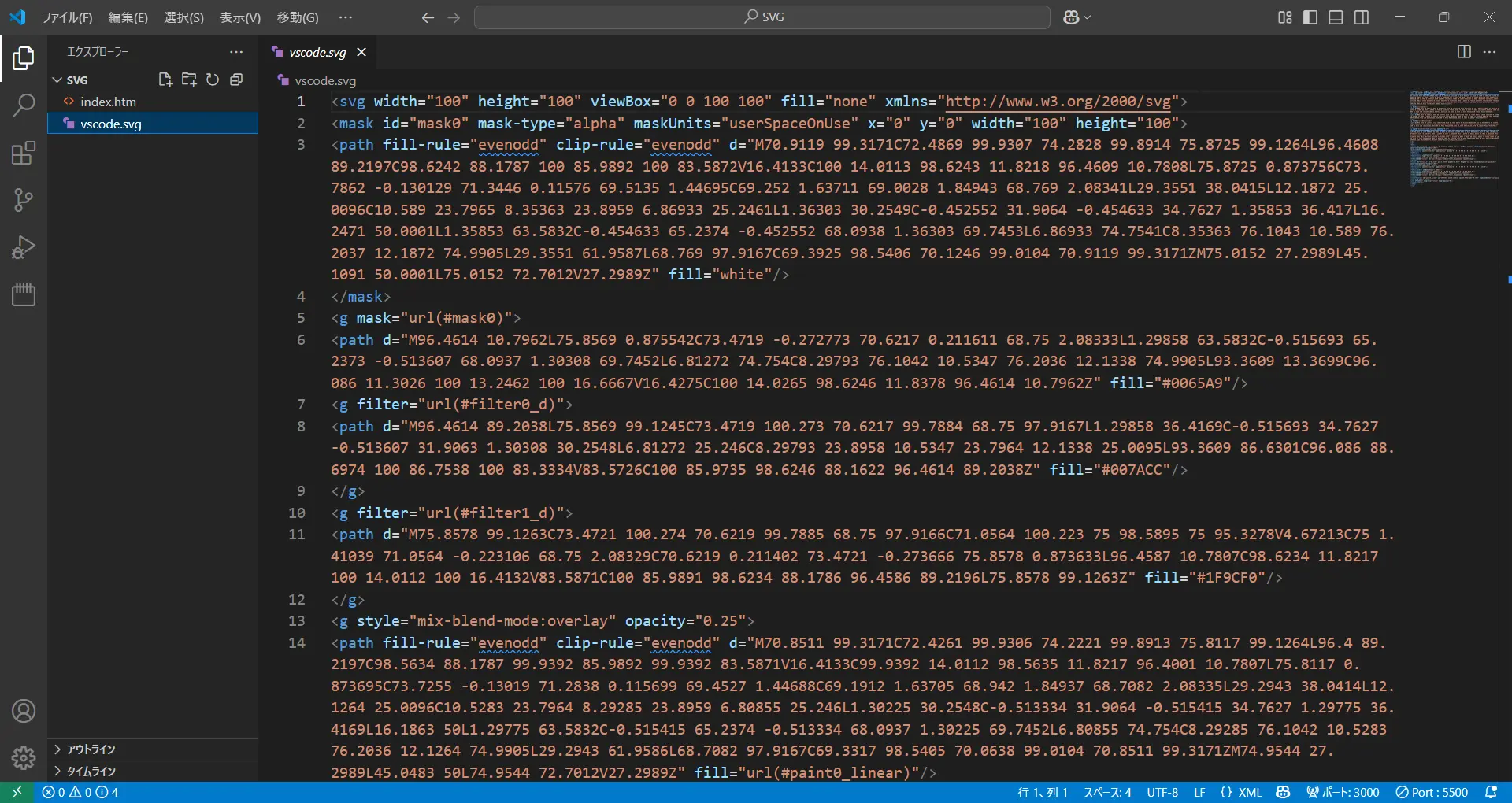Open Explorer panel more actions menu
The width and height of the screenshot is (1512, 803).
point(236,52)
